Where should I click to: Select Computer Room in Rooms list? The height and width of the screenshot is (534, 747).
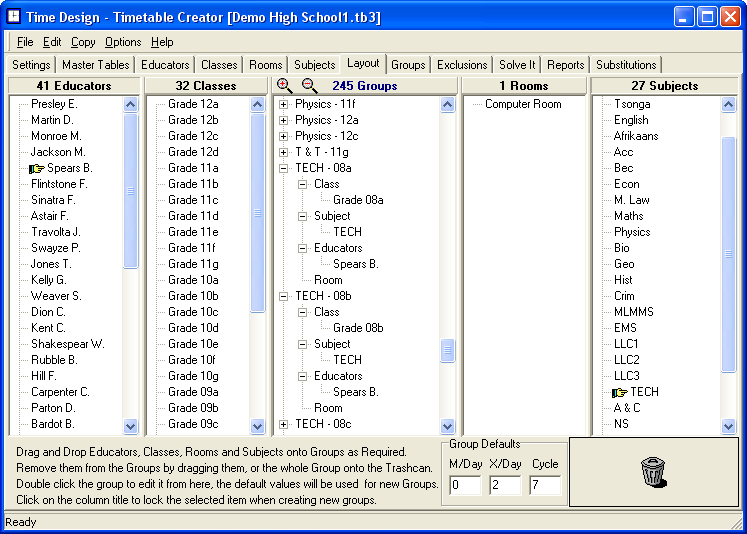coord(523,104)
